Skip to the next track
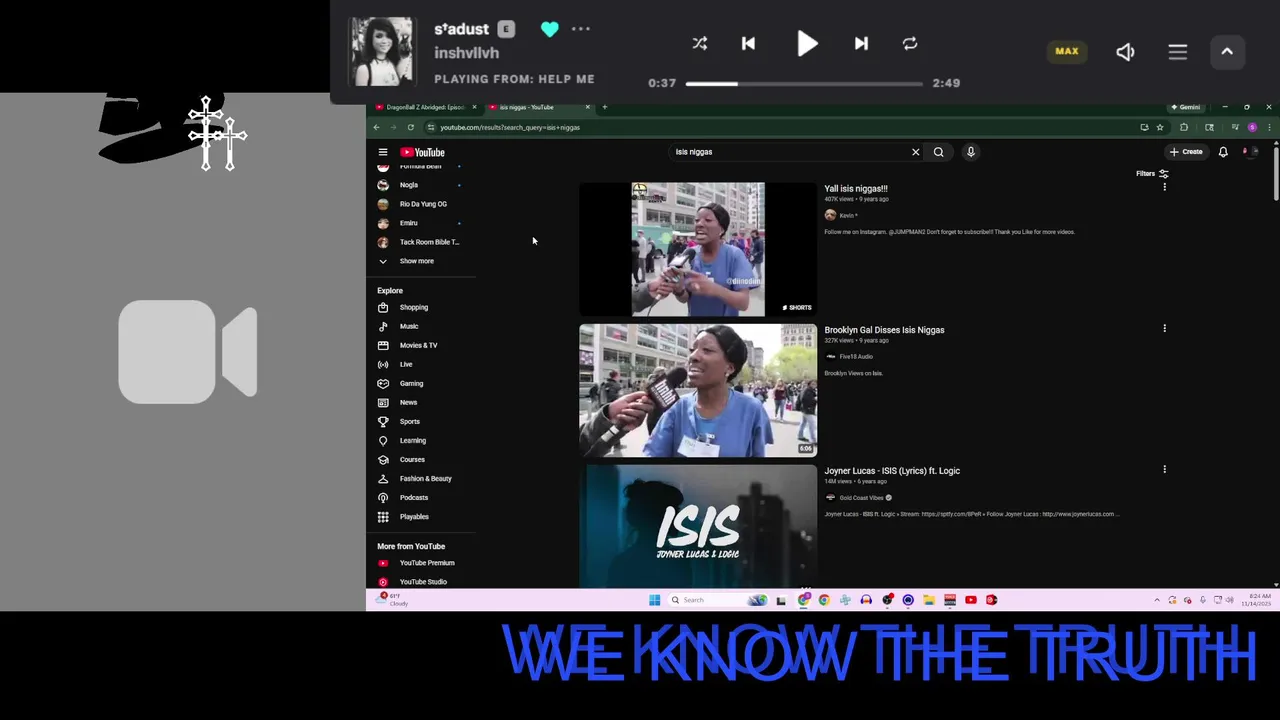This screenshot has height=720, width=1280. coord(861,44)
